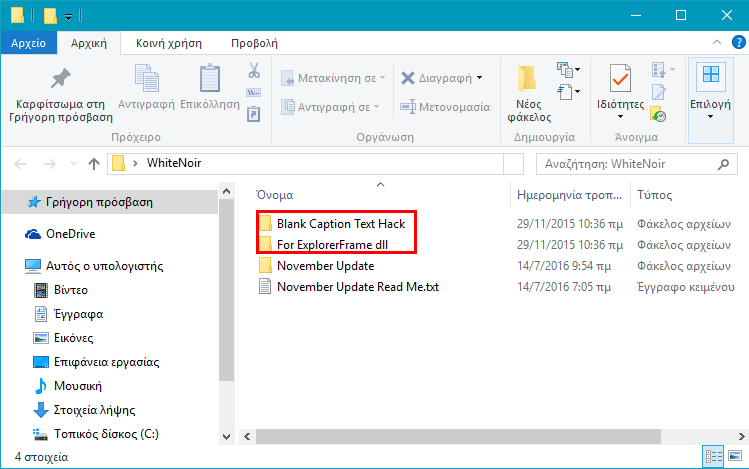Go up one level with the up arrow
Image resolution: width=749 pixels, height=469 pixels.
(x=94, y=164)
